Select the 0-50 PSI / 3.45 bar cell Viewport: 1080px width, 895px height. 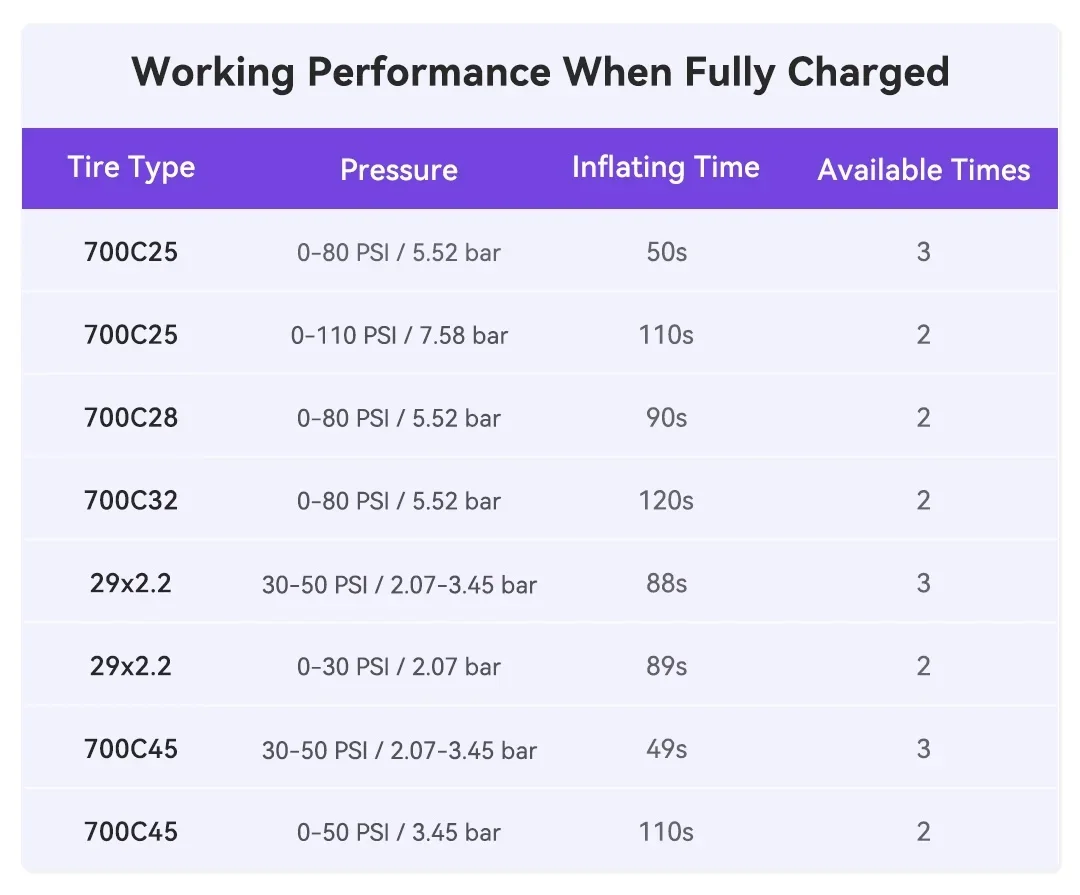(x=399, y=832)
